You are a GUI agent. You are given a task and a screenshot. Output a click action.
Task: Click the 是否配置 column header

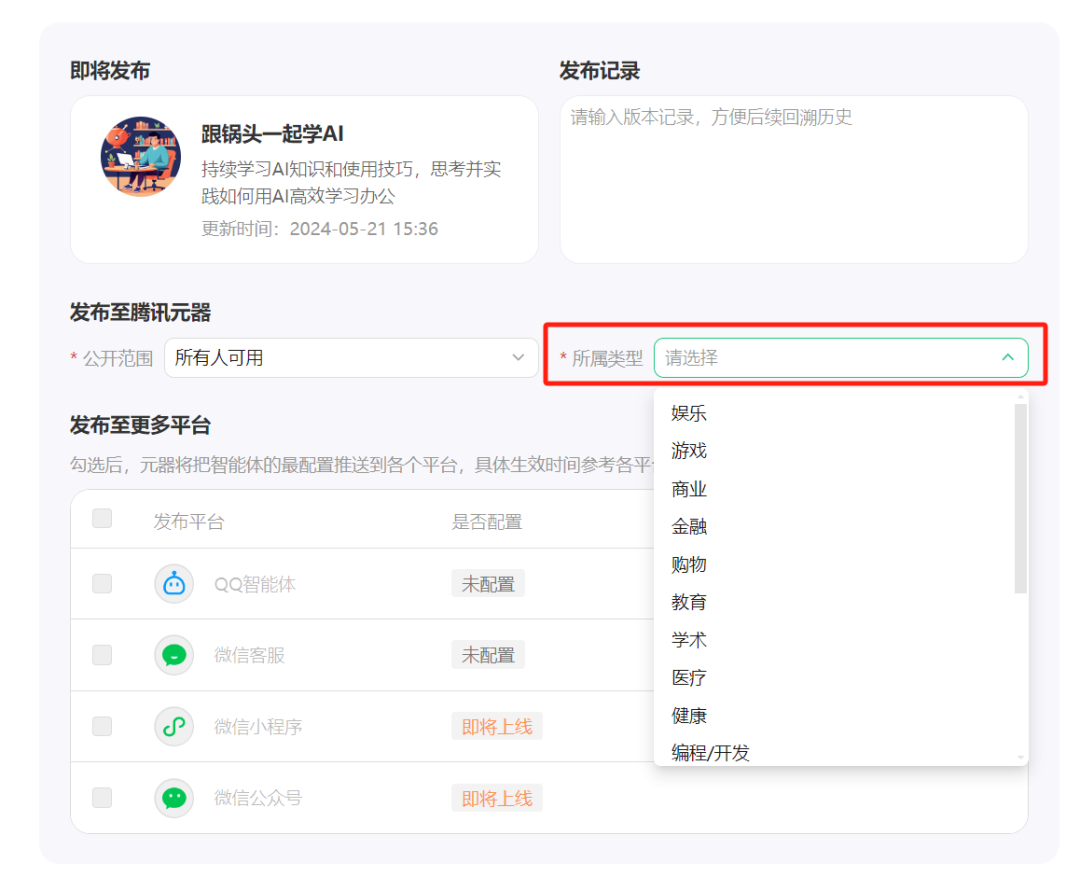487,522
